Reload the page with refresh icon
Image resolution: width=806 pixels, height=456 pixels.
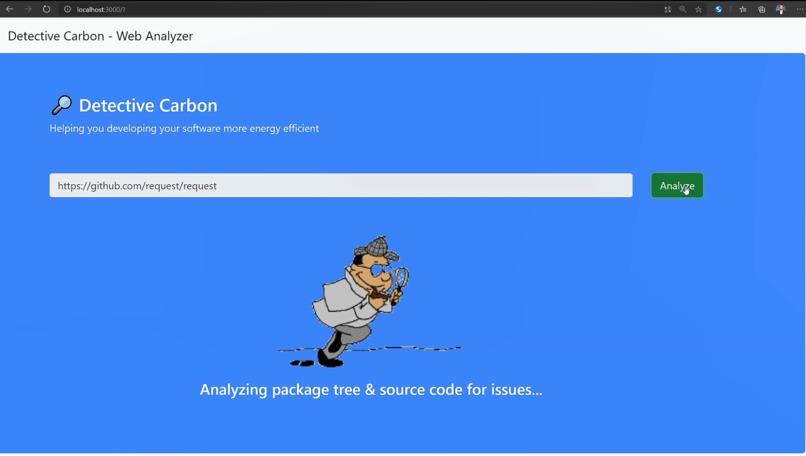[46, 9]
